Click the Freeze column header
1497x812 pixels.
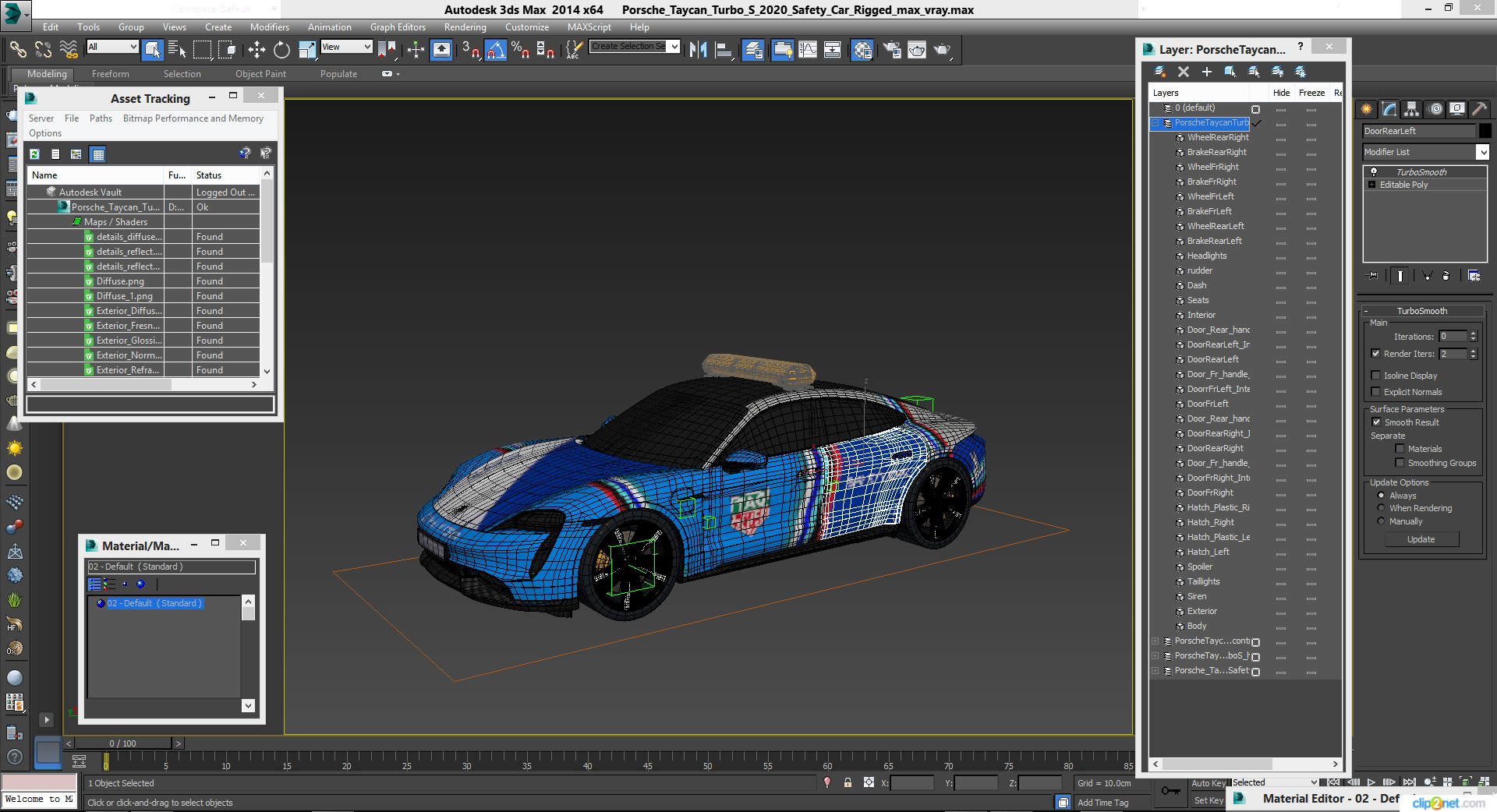point(1311,93)
